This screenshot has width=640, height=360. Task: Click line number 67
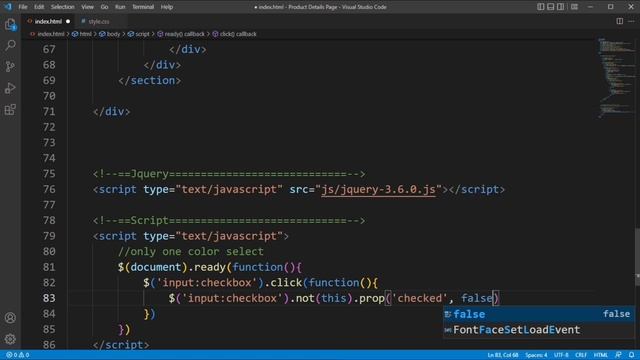49,49
